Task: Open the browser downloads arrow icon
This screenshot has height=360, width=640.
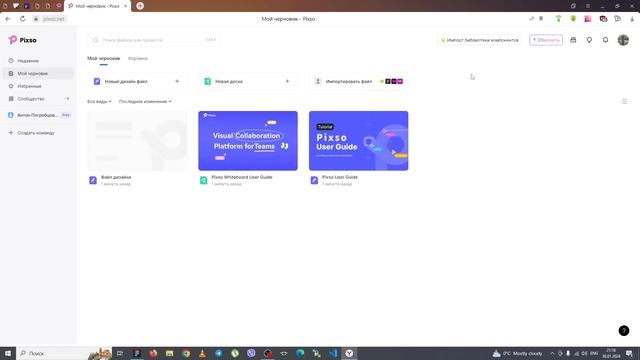Action: 632,19
